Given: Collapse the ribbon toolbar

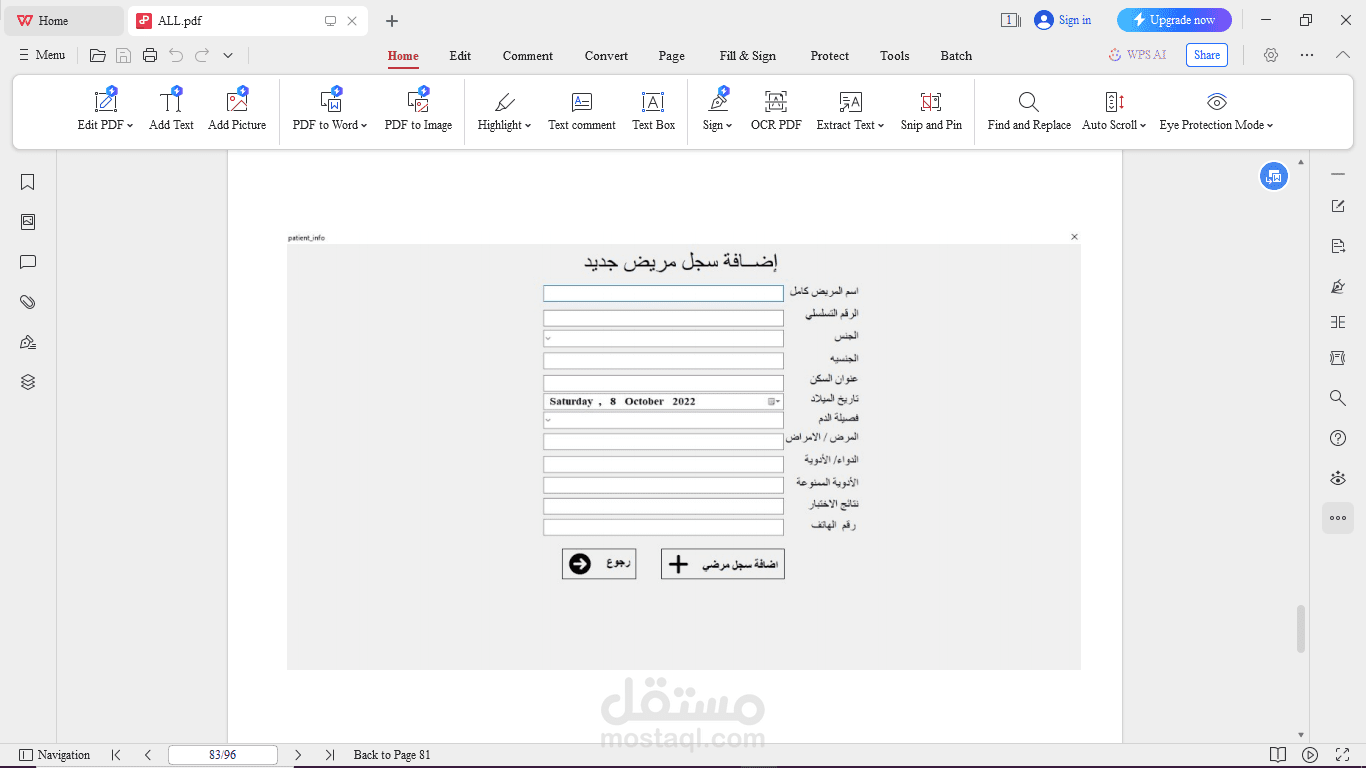Looking at the screenshot, I should [x=1343, y=55].
